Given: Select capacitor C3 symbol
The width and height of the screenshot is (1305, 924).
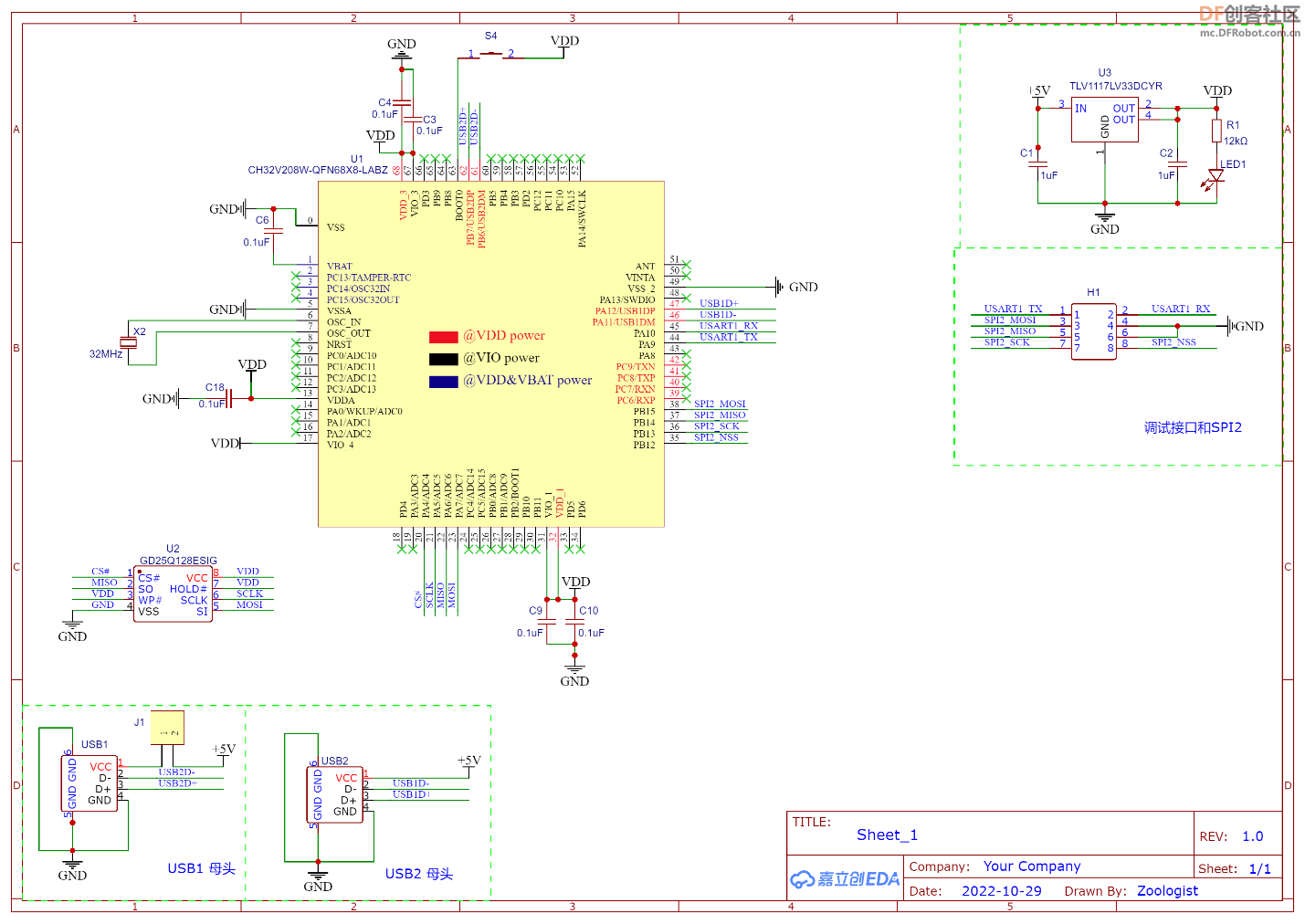Looking at the screenshot, I should click(x=413, y=120).
